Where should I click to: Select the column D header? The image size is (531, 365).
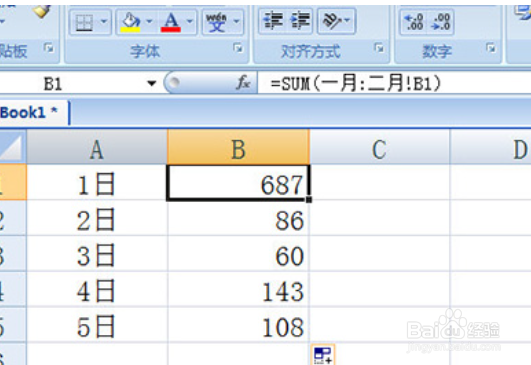(x=491, y=147)
